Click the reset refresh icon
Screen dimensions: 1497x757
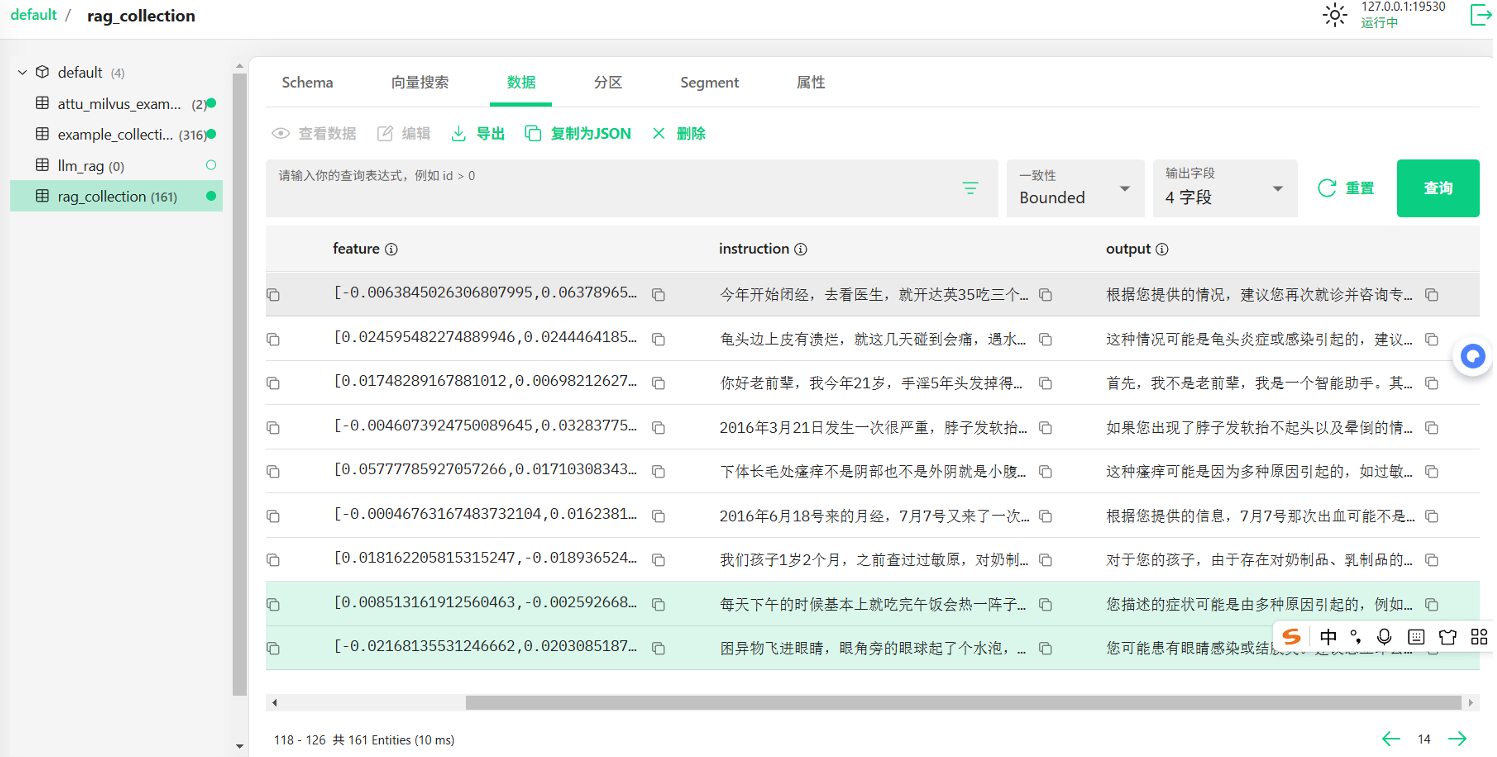[x=1327, y=188]
